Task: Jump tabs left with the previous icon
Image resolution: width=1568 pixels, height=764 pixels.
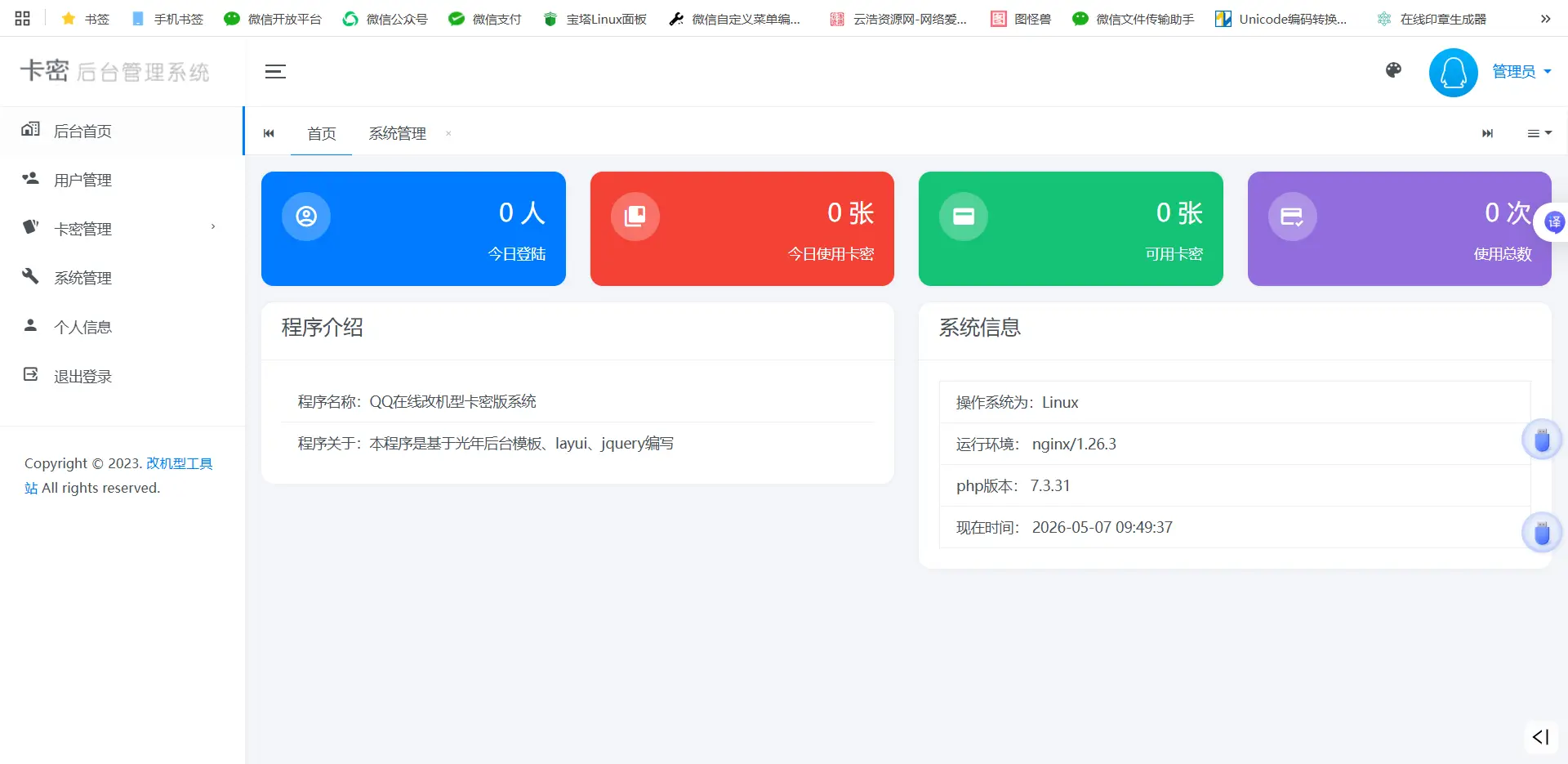Action: tap(269, 133)
